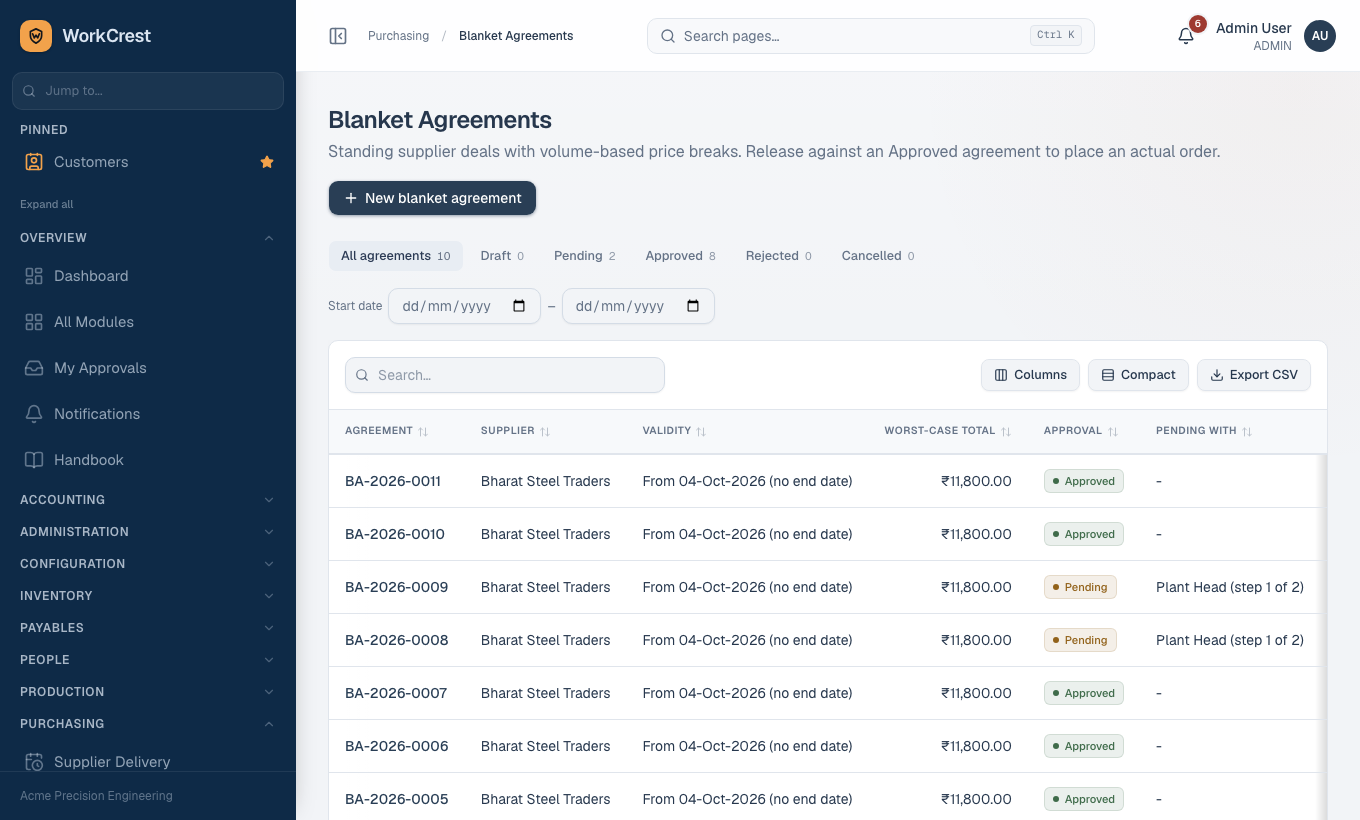Sort by the Approval column
Image resolution: width=1360 pixels, height=820 pixels.
(1080, 431)
